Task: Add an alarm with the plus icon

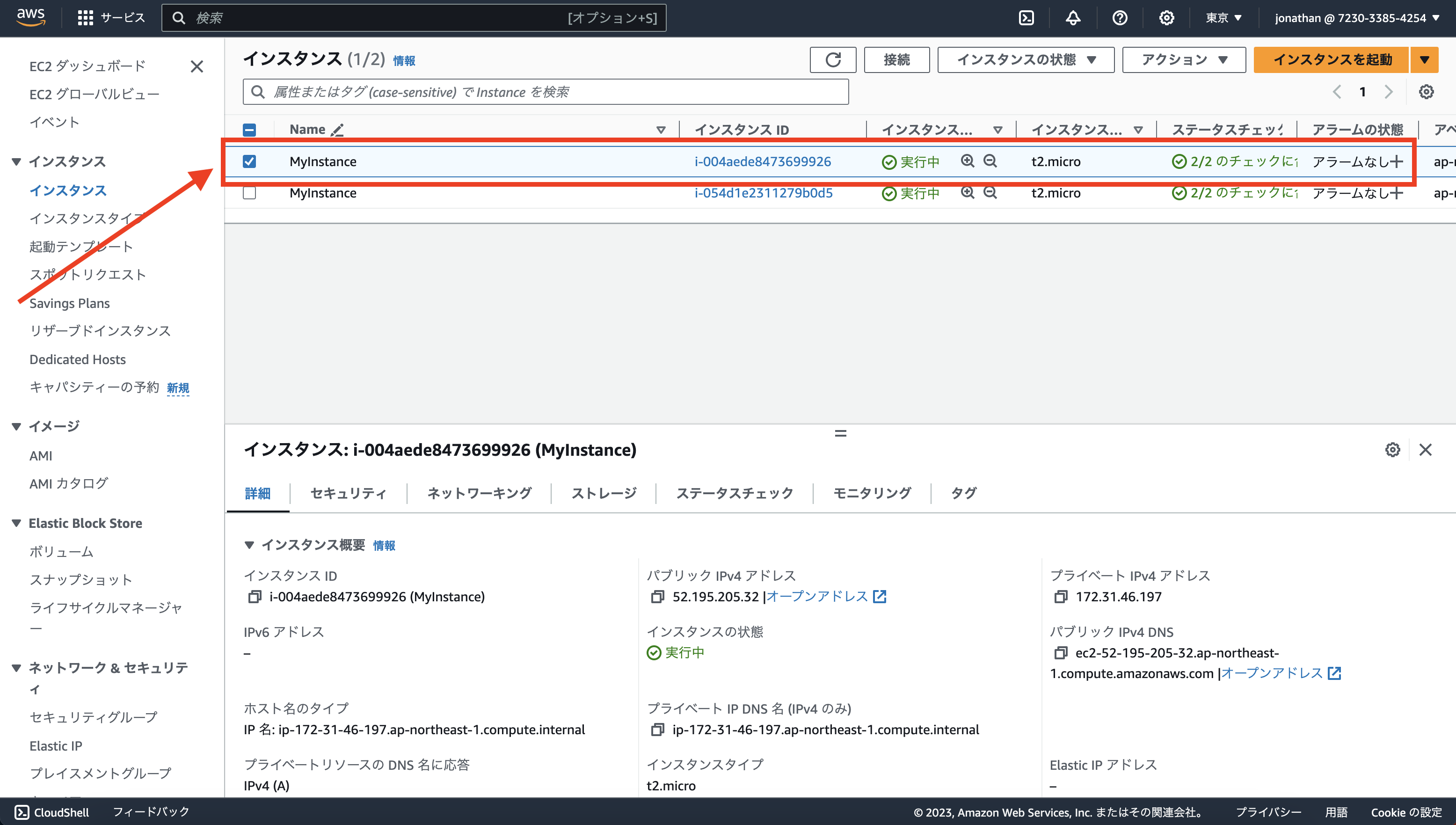Action: click(1396, 161)
